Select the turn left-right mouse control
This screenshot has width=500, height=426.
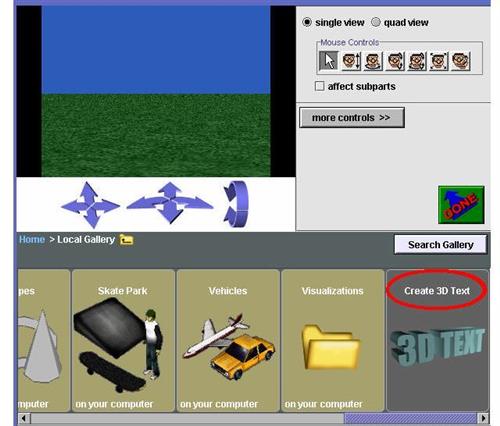tap(373, 61)
